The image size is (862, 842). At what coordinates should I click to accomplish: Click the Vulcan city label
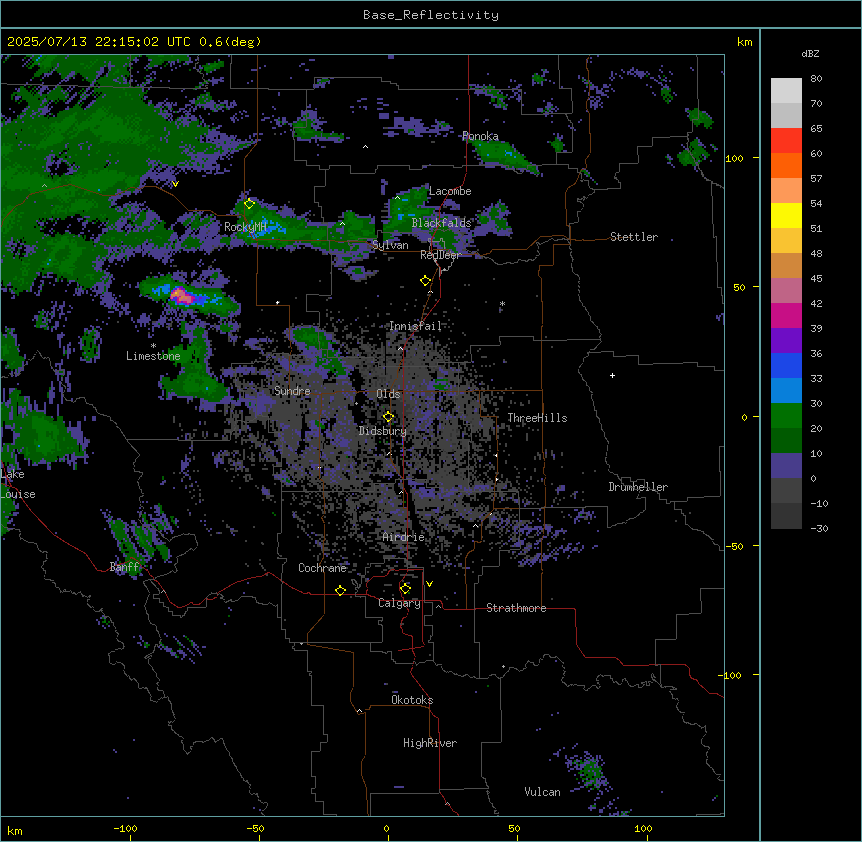pos(542,792)
